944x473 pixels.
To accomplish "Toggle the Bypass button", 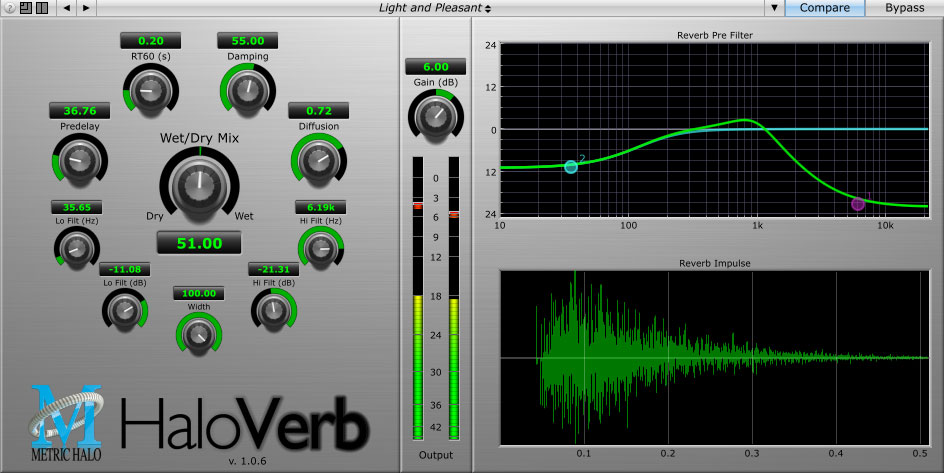I will [x=903, y=8].
